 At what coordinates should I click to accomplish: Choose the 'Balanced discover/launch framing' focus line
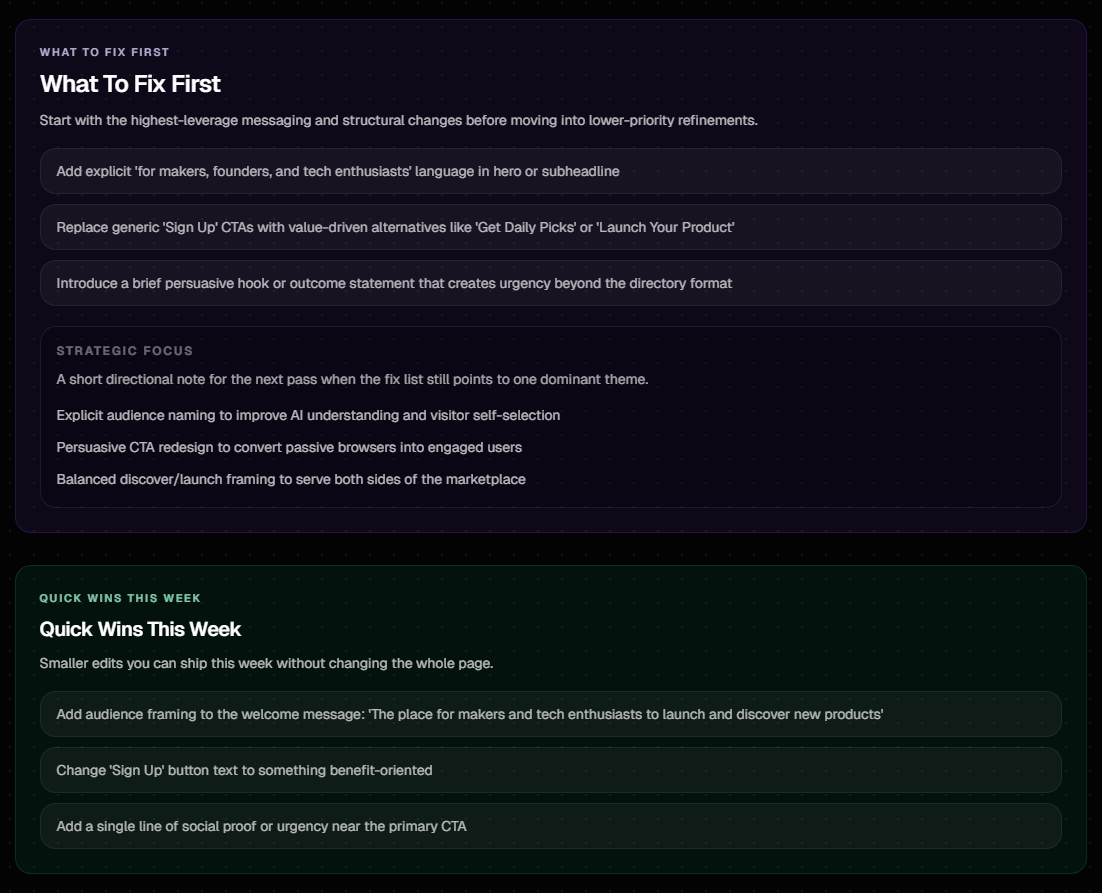coord(291,479)
